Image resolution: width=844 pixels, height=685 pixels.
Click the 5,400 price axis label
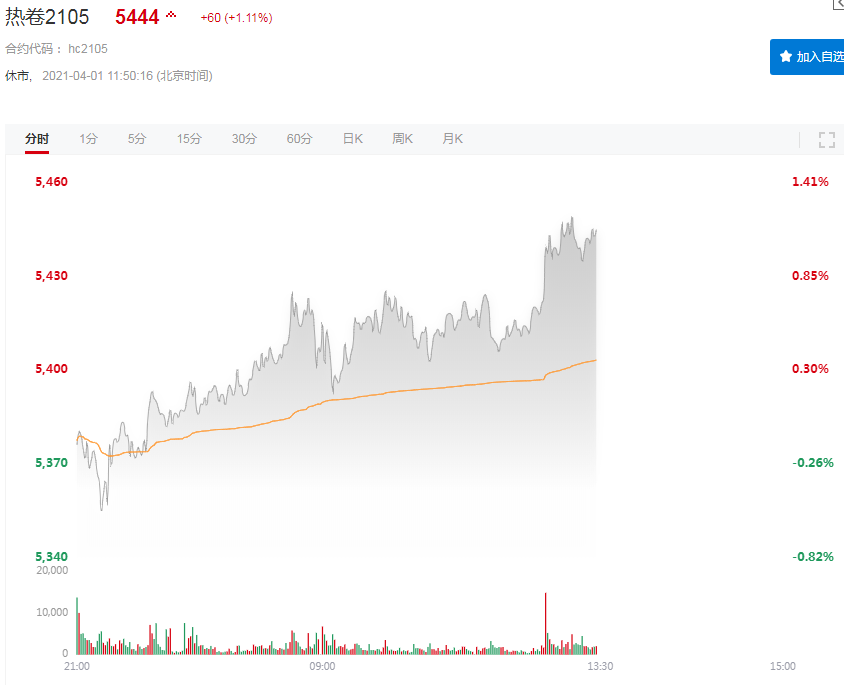coord(51,369)
